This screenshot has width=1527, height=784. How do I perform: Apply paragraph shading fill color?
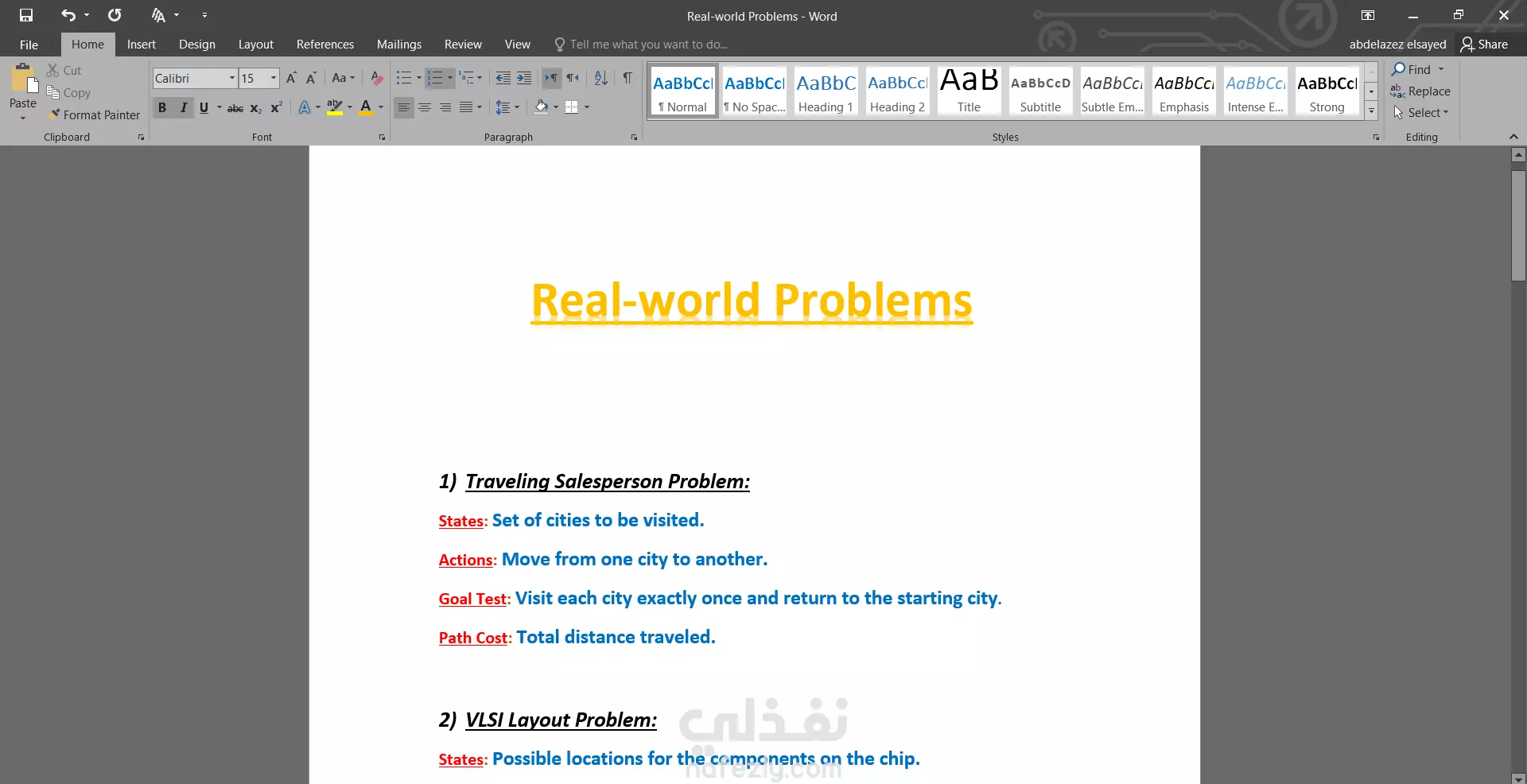click(541, 107)
